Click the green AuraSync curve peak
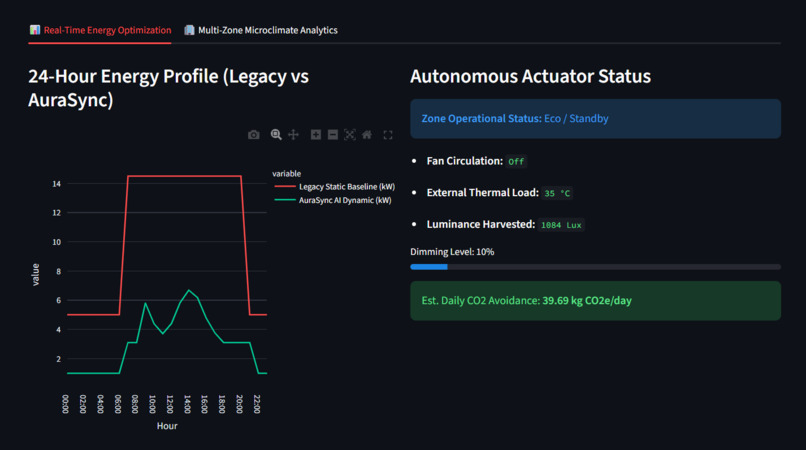806x450 pixels. point(189,291)
